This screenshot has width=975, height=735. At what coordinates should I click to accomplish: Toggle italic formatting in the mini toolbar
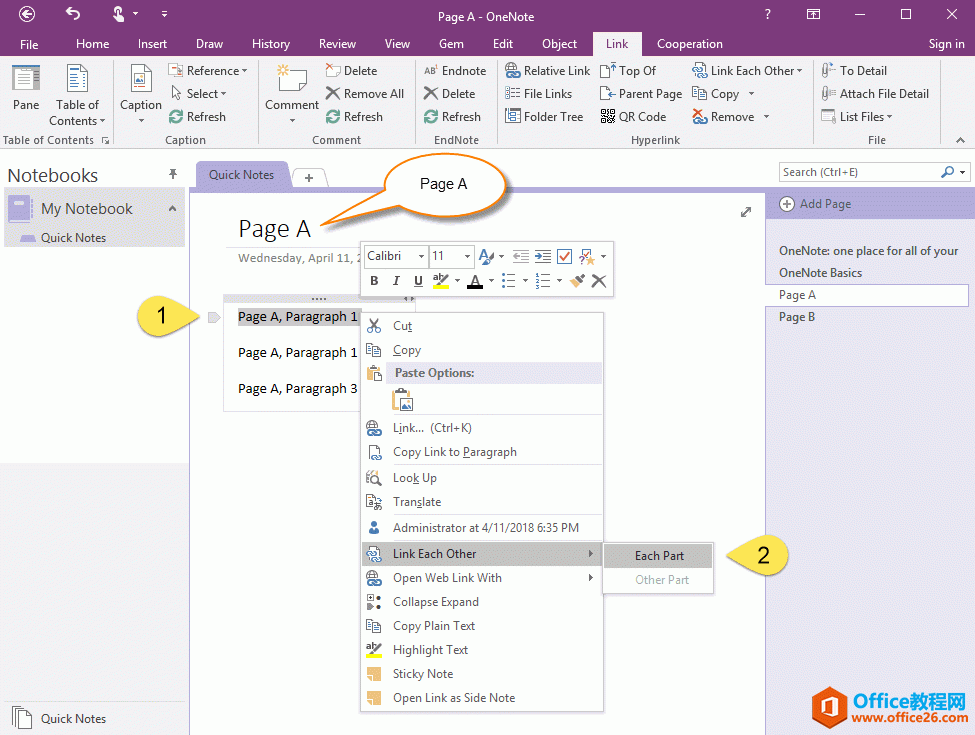pos(395,281)
